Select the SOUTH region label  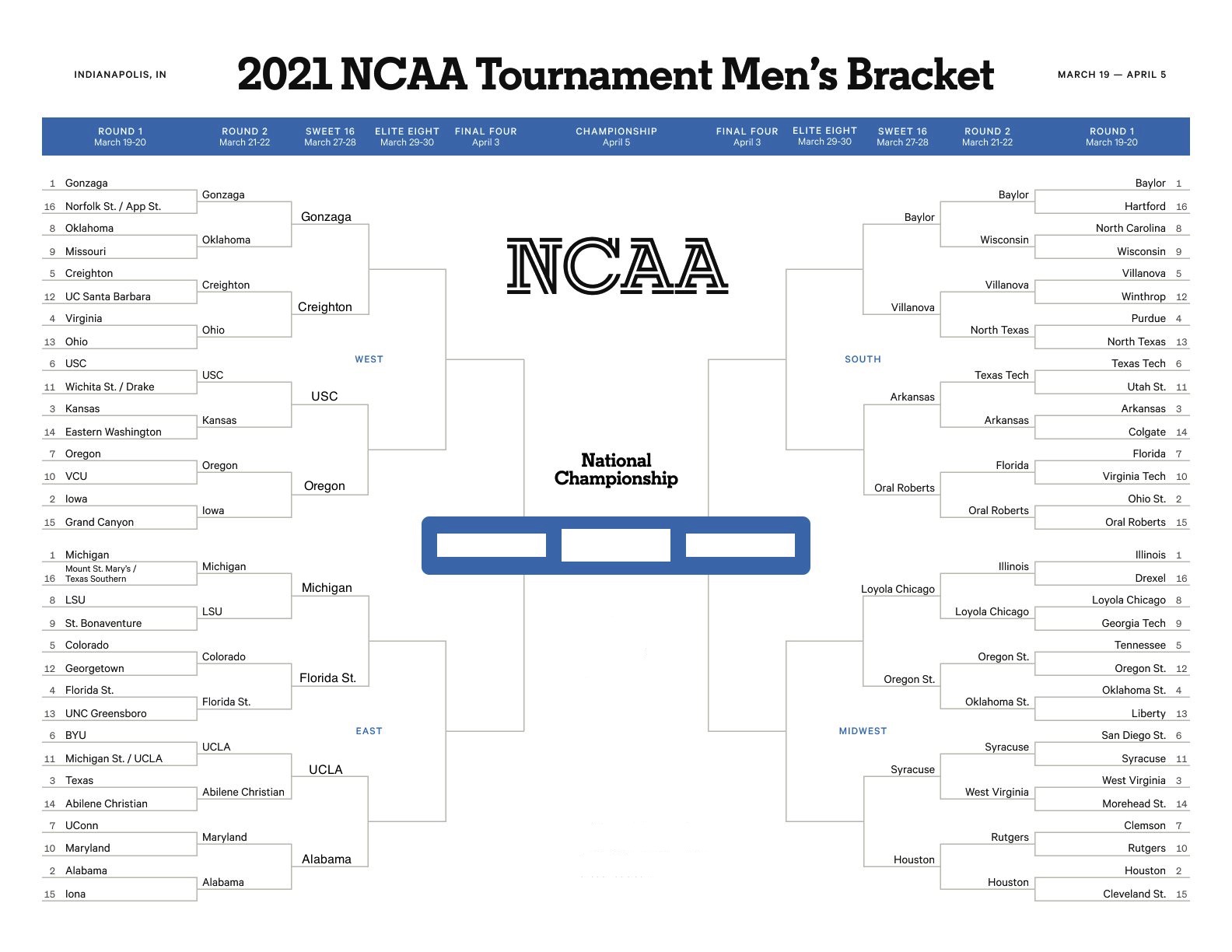[x=863, y=359]
